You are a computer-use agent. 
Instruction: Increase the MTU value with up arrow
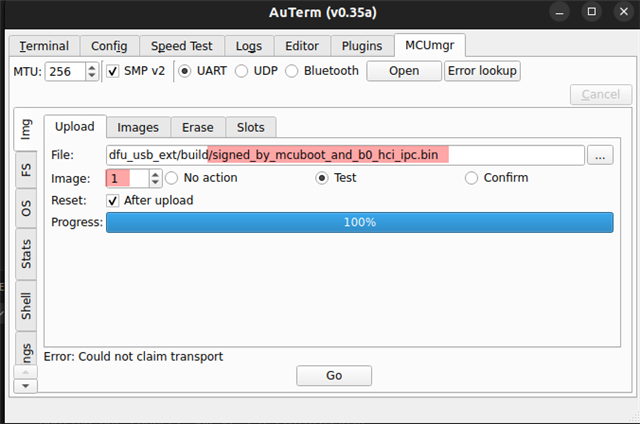pos(92,67)
